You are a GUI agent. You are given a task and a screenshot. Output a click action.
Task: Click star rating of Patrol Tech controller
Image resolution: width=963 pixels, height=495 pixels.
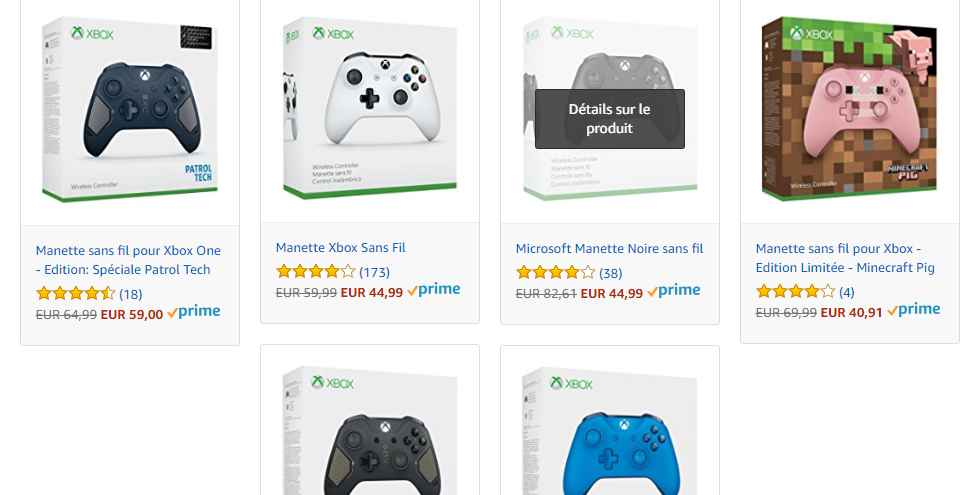(76, 294)
